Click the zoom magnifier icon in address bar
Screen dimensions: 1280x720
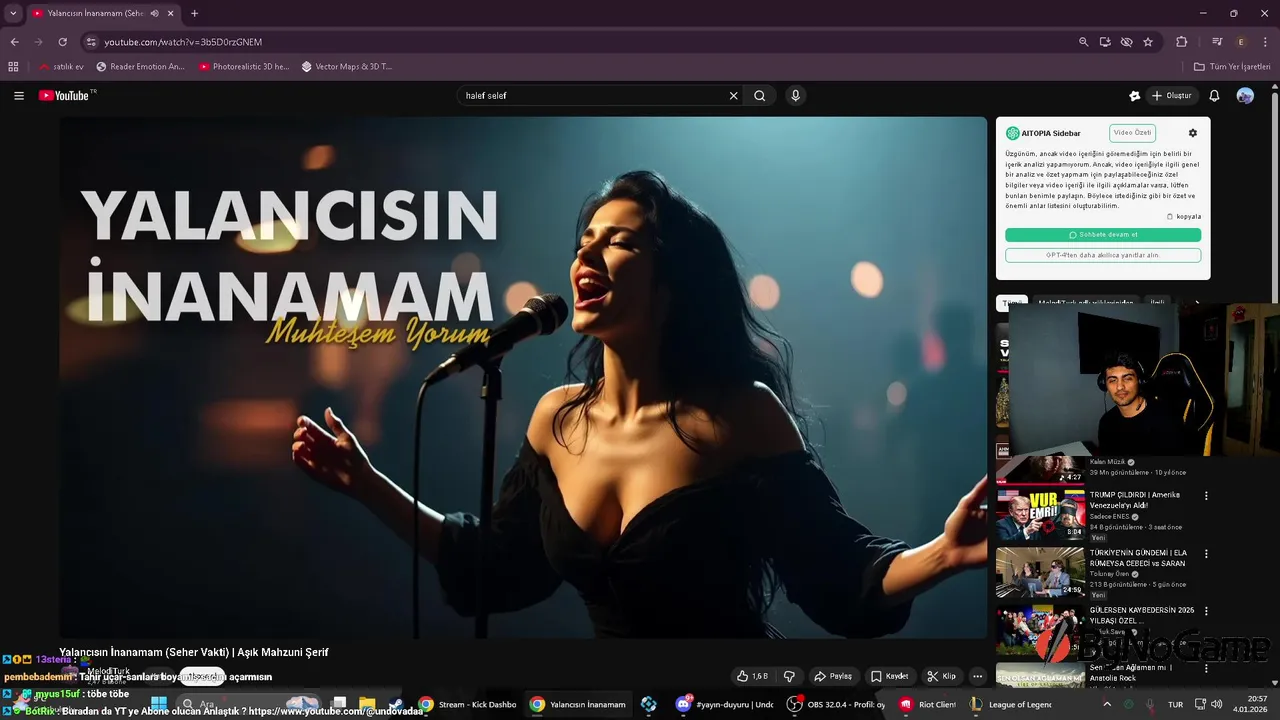[x=1083, y=42]
